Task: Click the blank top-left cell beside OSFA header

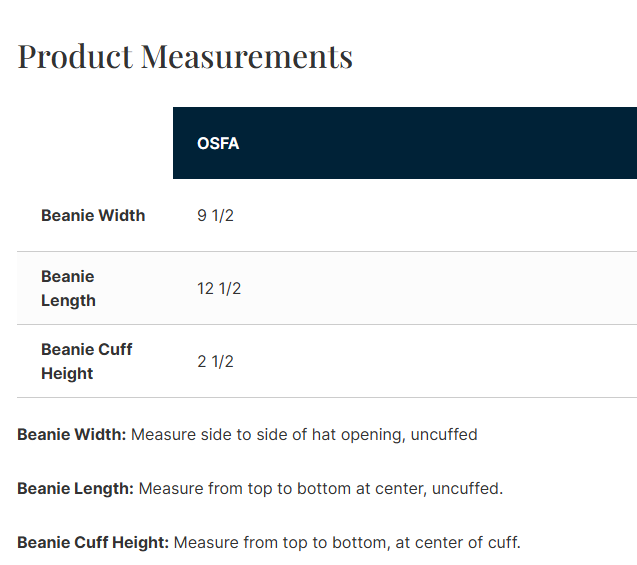Action: pyautogui.click(x=95, y=143)
